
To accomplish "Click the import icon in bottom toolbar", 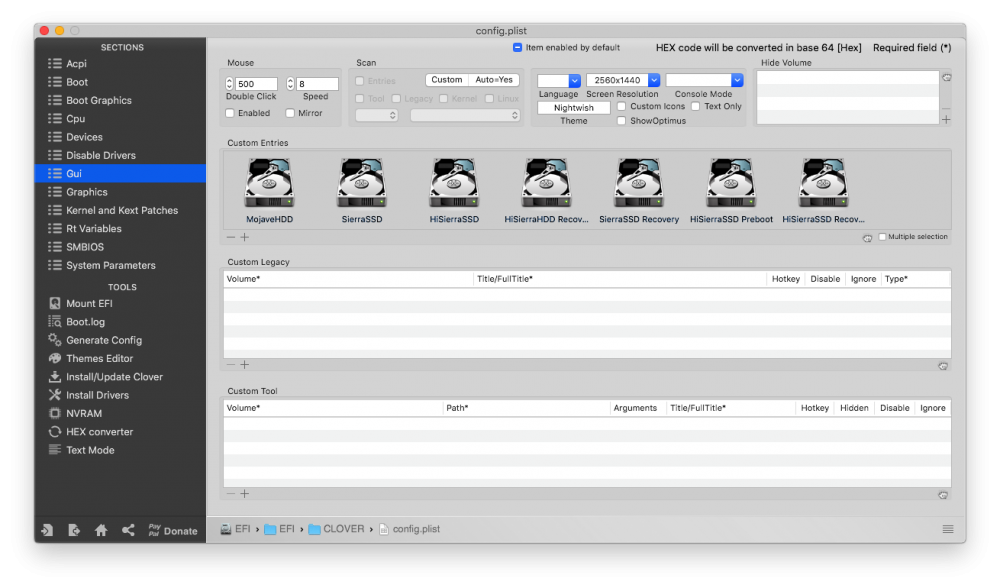I will coord(47,531).
